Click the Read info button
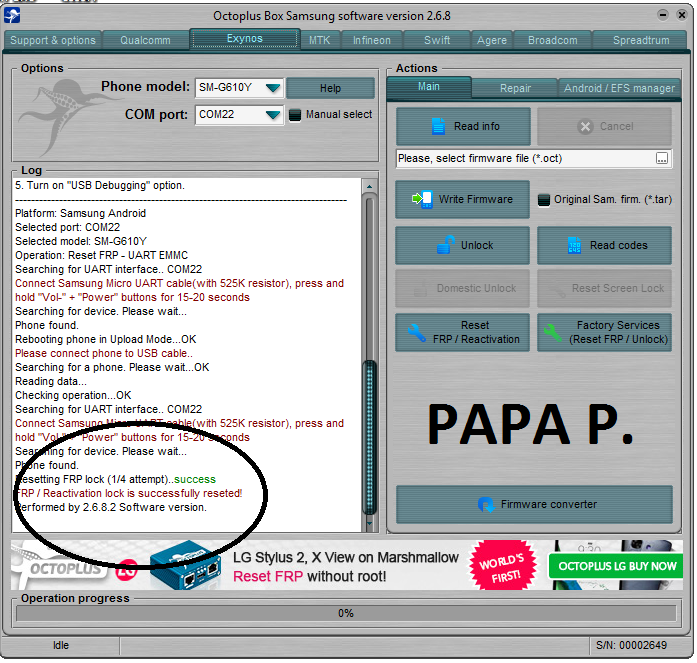Screen dimensions: 697x663 click(463, 126)
